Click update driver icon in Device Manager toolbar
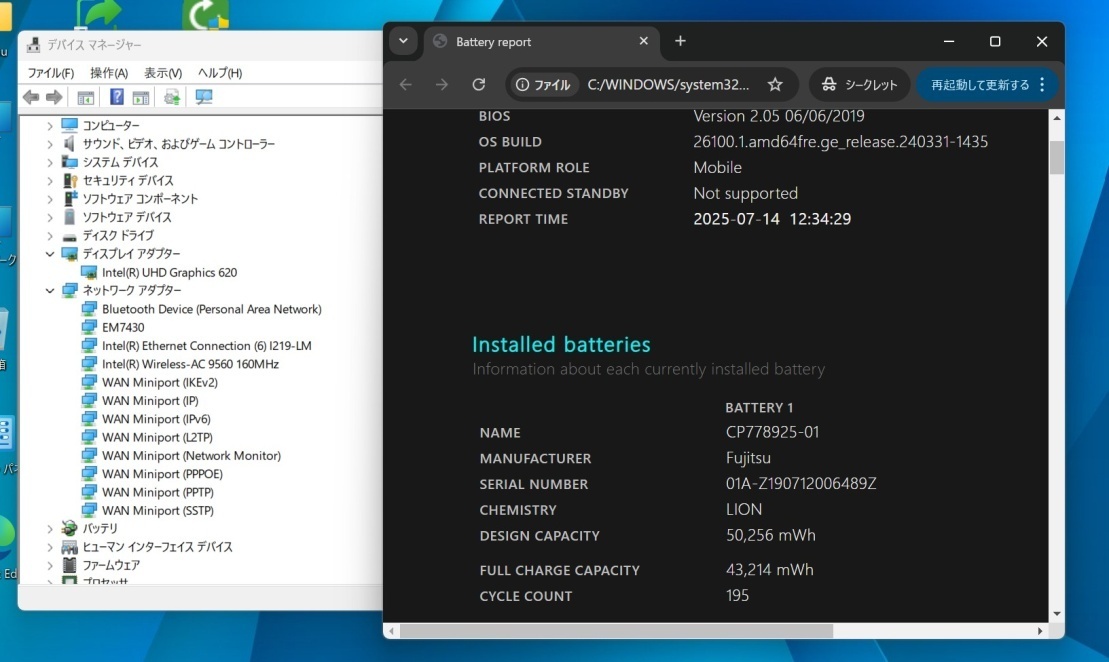1109x662 pixels. coord(172,97)
